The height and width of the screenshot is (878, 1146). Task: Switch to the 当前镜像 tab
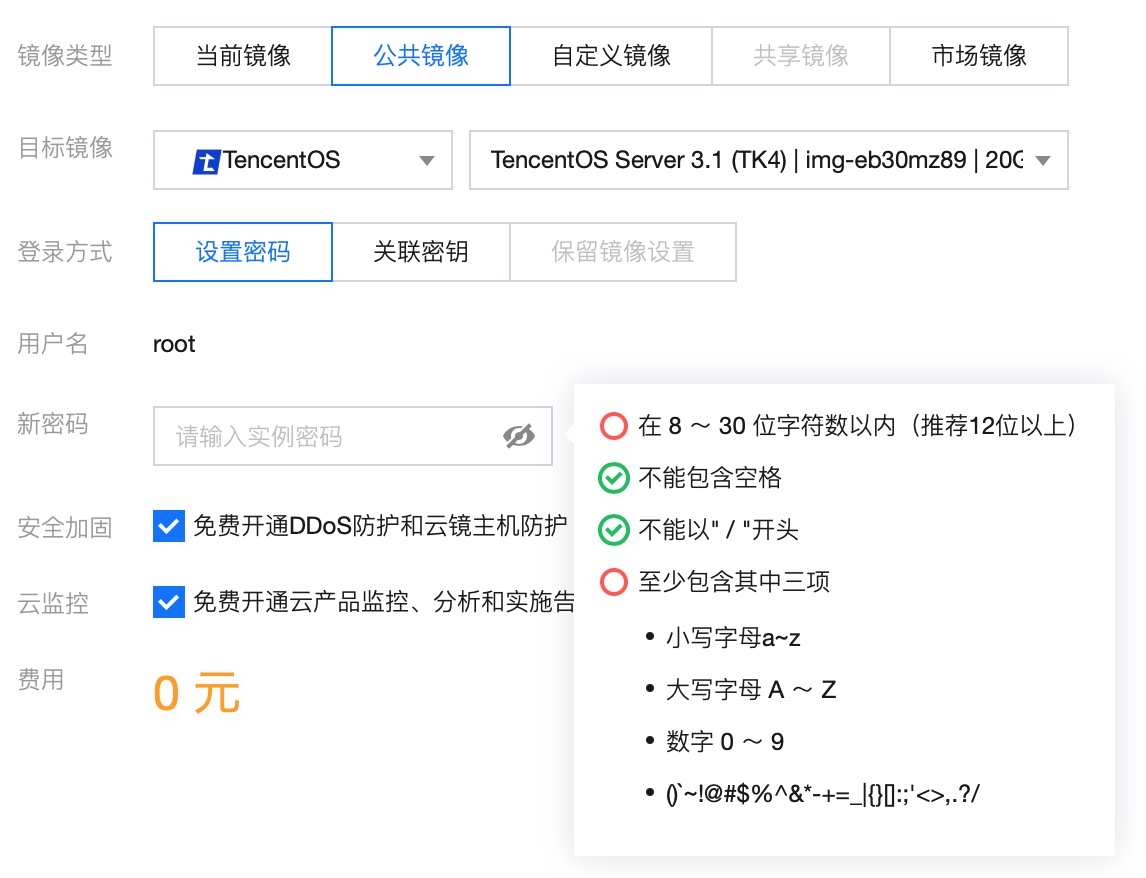point(242,56)
